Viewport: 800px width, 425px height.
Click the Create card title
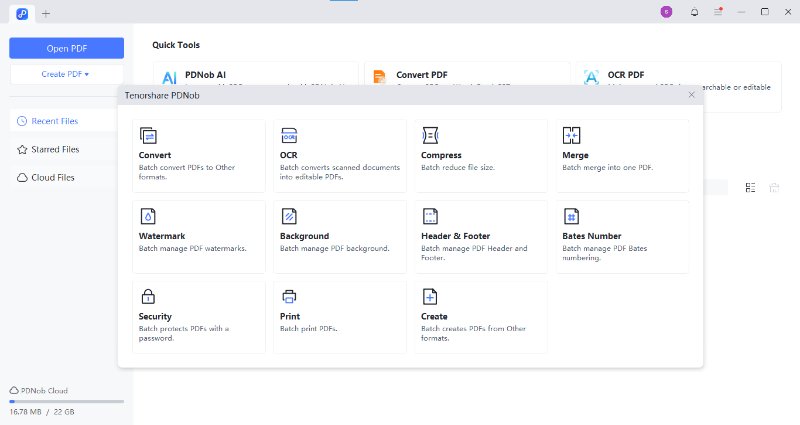click(434, 316)
